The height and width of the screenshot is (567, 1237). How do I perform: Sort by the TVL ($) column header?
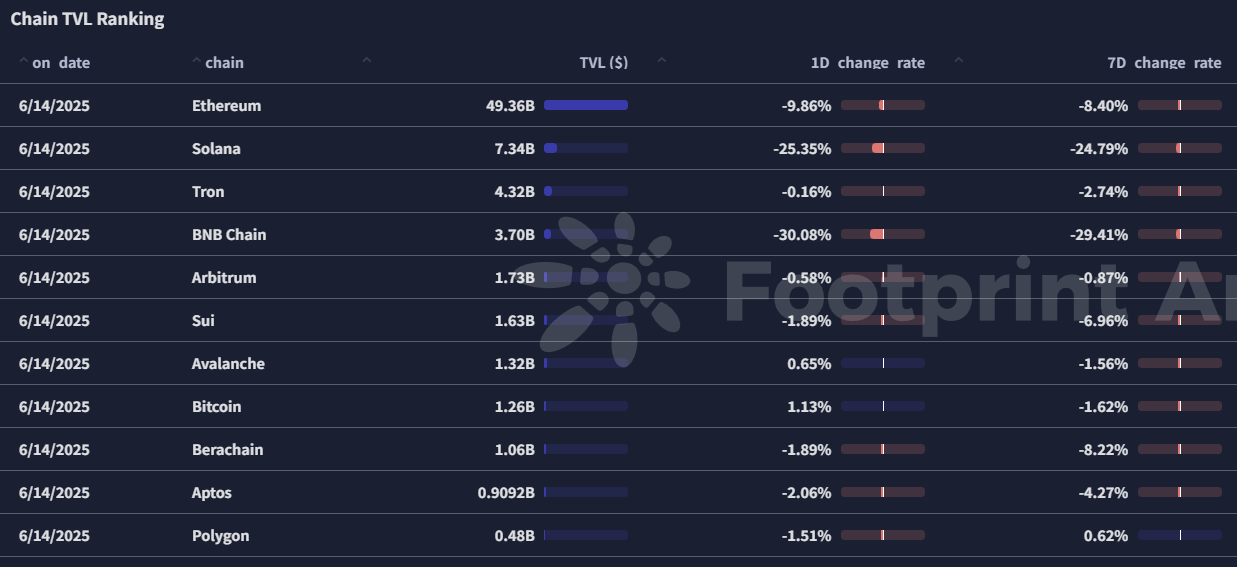click(604, 63)
